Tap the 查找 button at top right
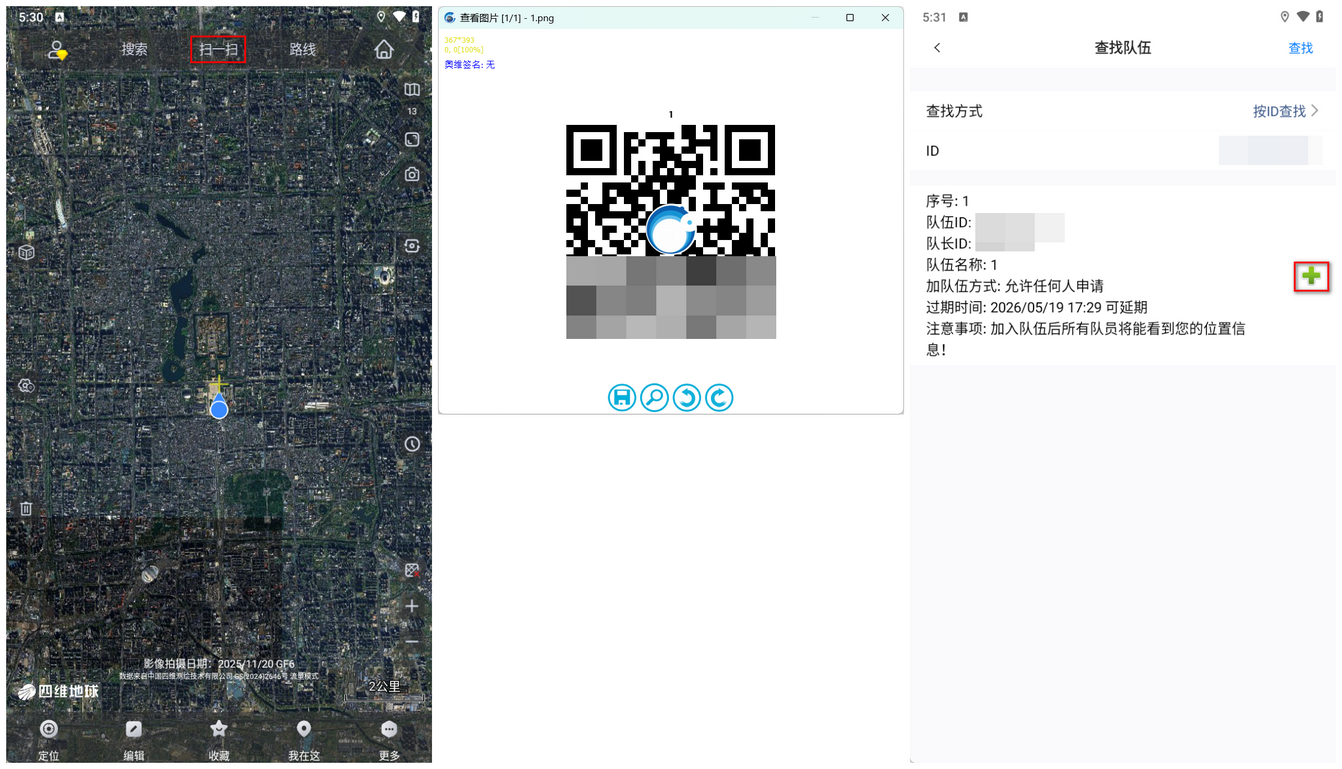The height and width of the screenshot is (769, 1342). (1300, 48)
